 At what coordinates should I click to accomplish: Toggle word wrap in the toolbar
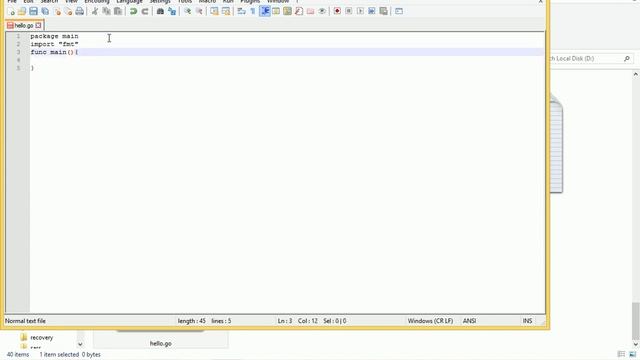click(x=241, y=11)
